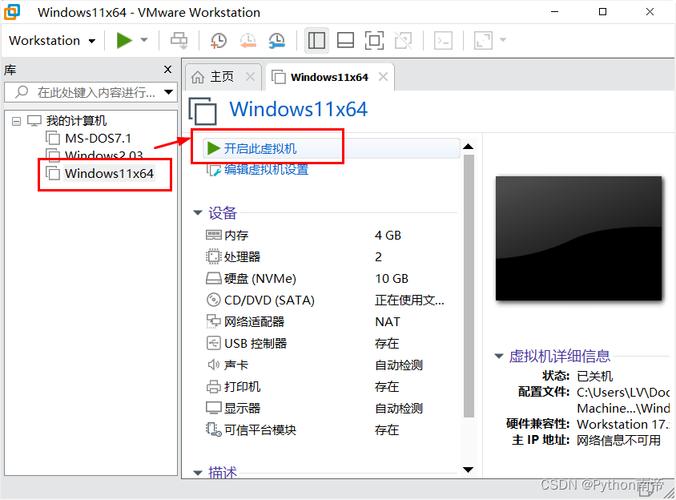The height and width of the screenshot is (500, 676).
Task: Click the display monitor icon
Action: (213, 408)
